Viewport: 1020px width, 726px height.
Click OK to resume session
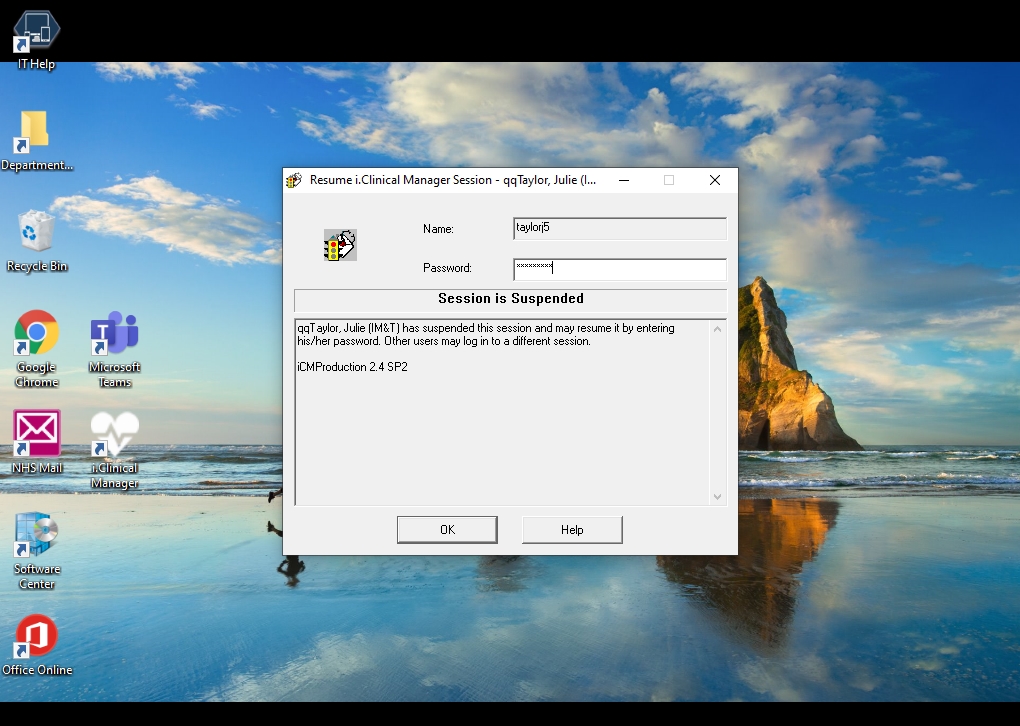(448, 530)
